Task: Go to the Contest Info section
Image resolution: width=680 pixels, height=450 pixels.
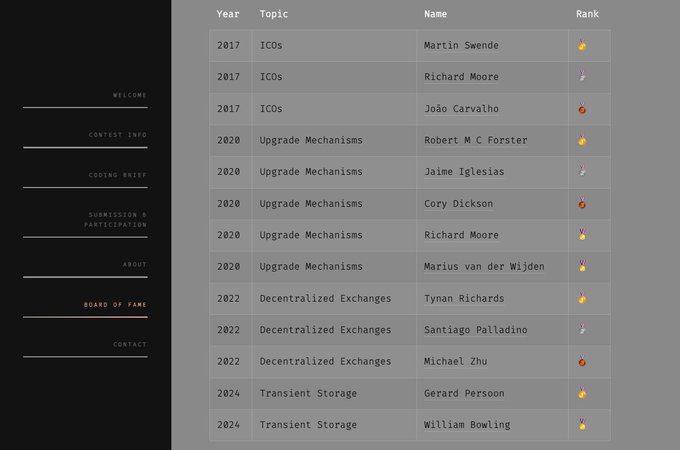Action: [x=118, y=135]
